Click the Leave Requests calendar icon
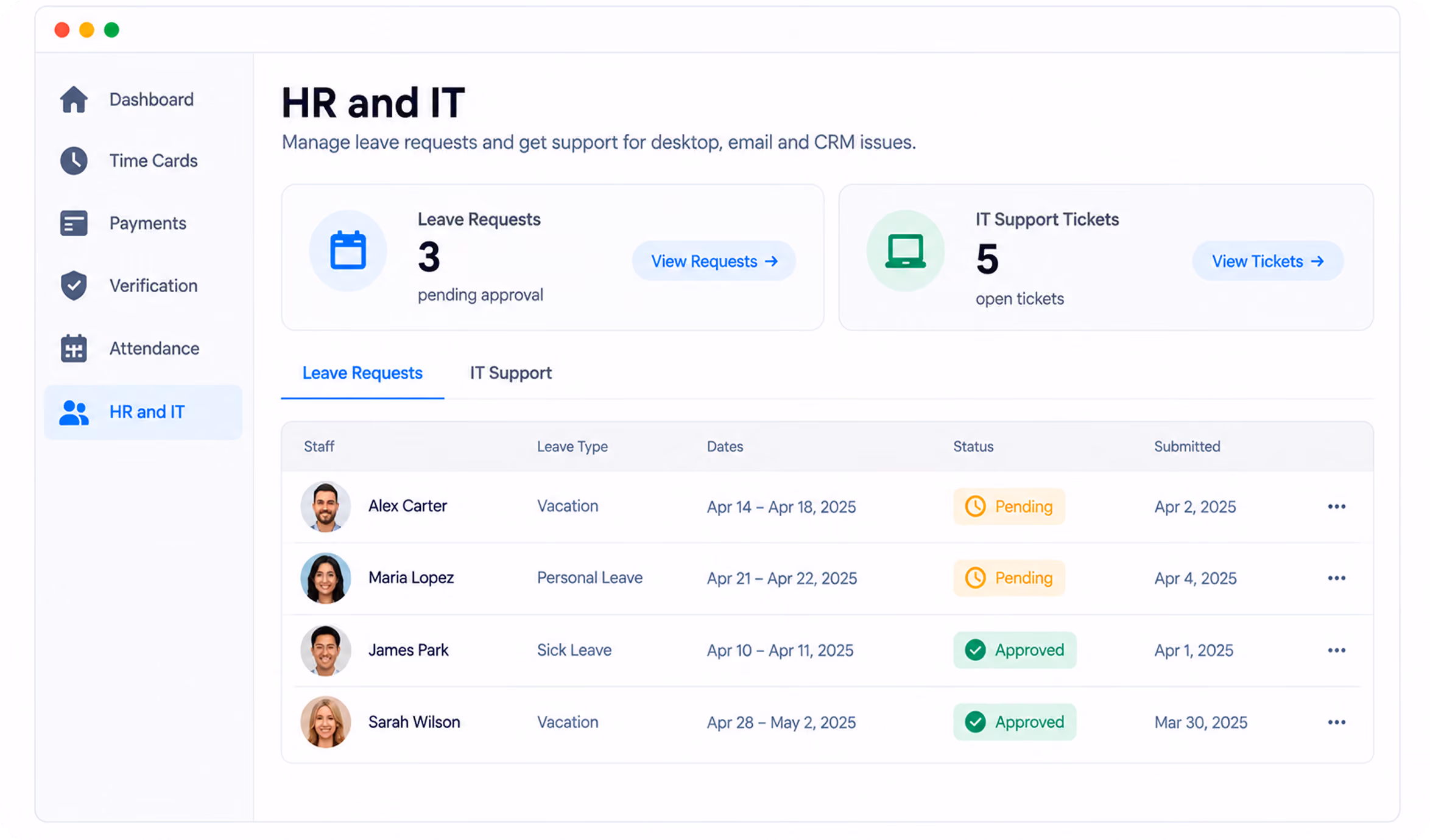This screenshot has height=840, width=1430. pyautogui.click(x=348, y=251)
